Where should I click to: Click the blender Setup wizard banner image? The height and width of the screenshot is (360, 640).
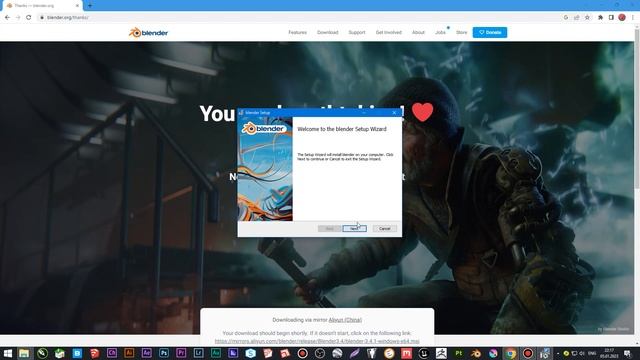tap(265, 169)
